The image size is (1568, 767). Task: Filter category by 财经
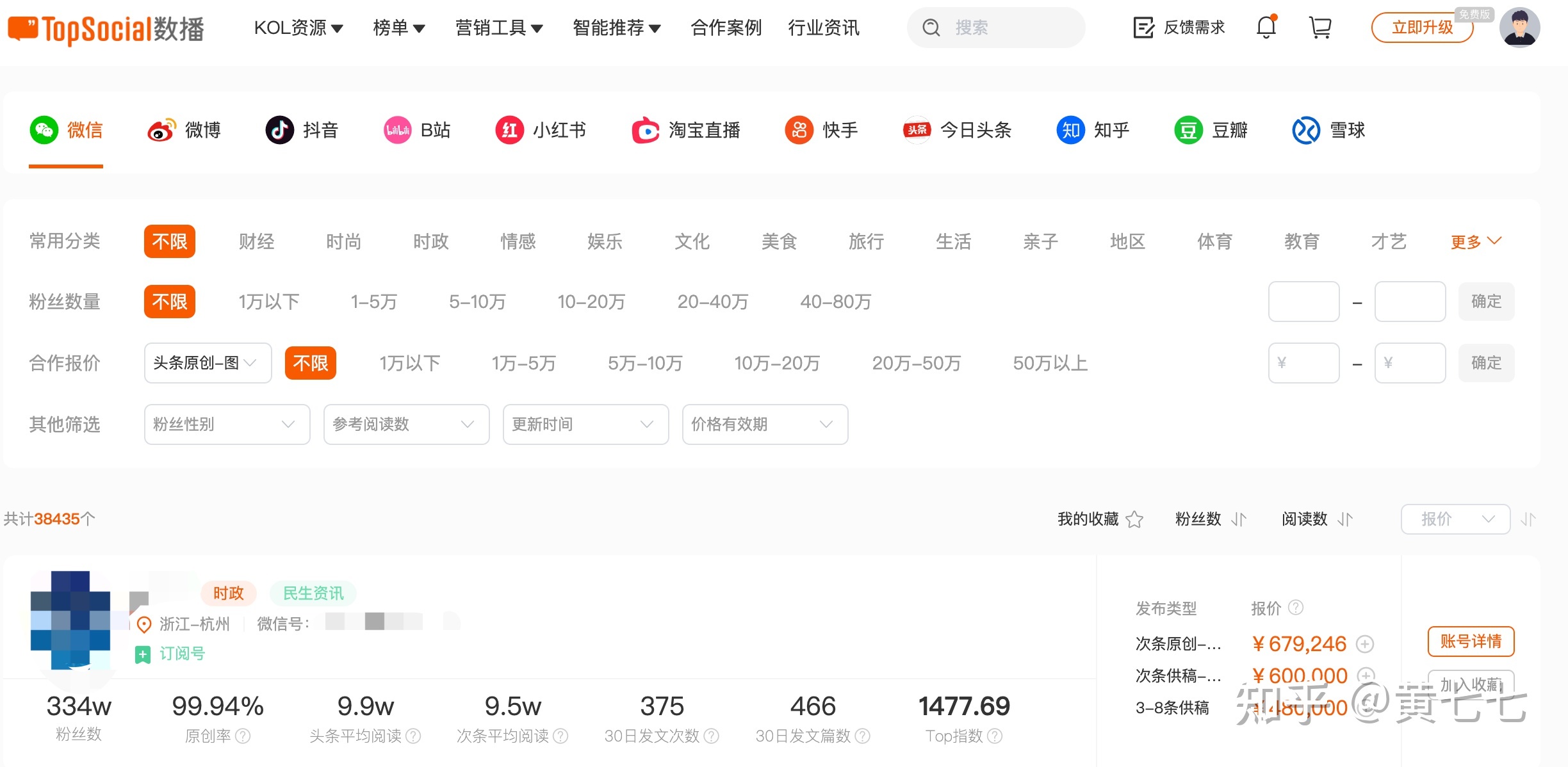[256, 241]
